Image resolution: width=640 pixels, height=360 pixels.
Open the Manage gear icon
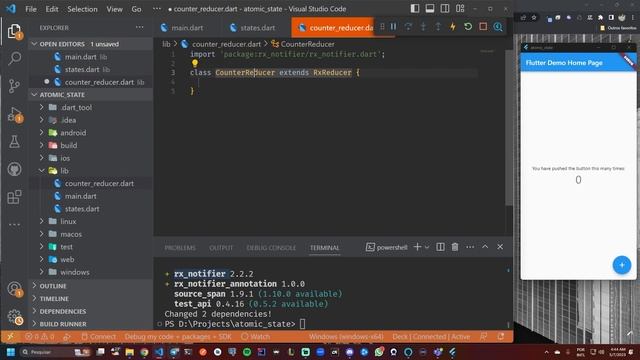[14, 316]
